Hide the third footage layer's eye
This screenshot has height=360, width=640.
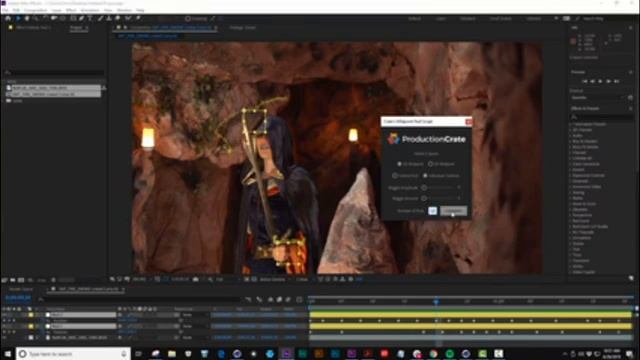4,338
